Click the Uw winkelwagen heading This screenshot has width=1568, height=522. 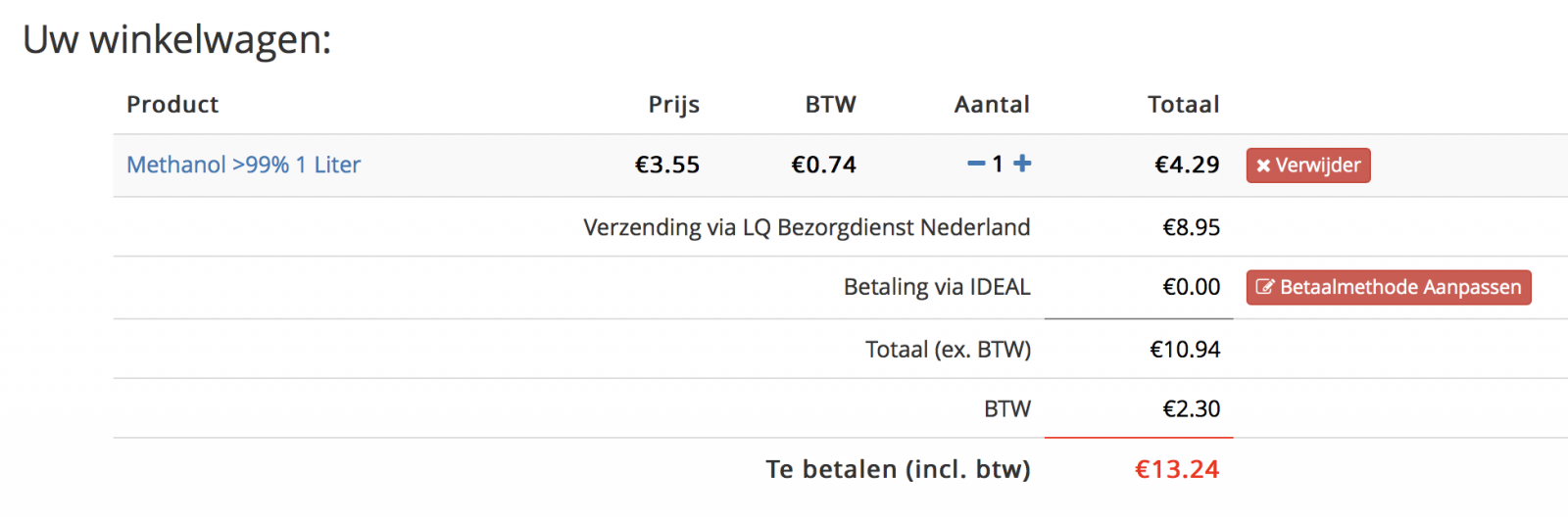[x=177, y=39]
